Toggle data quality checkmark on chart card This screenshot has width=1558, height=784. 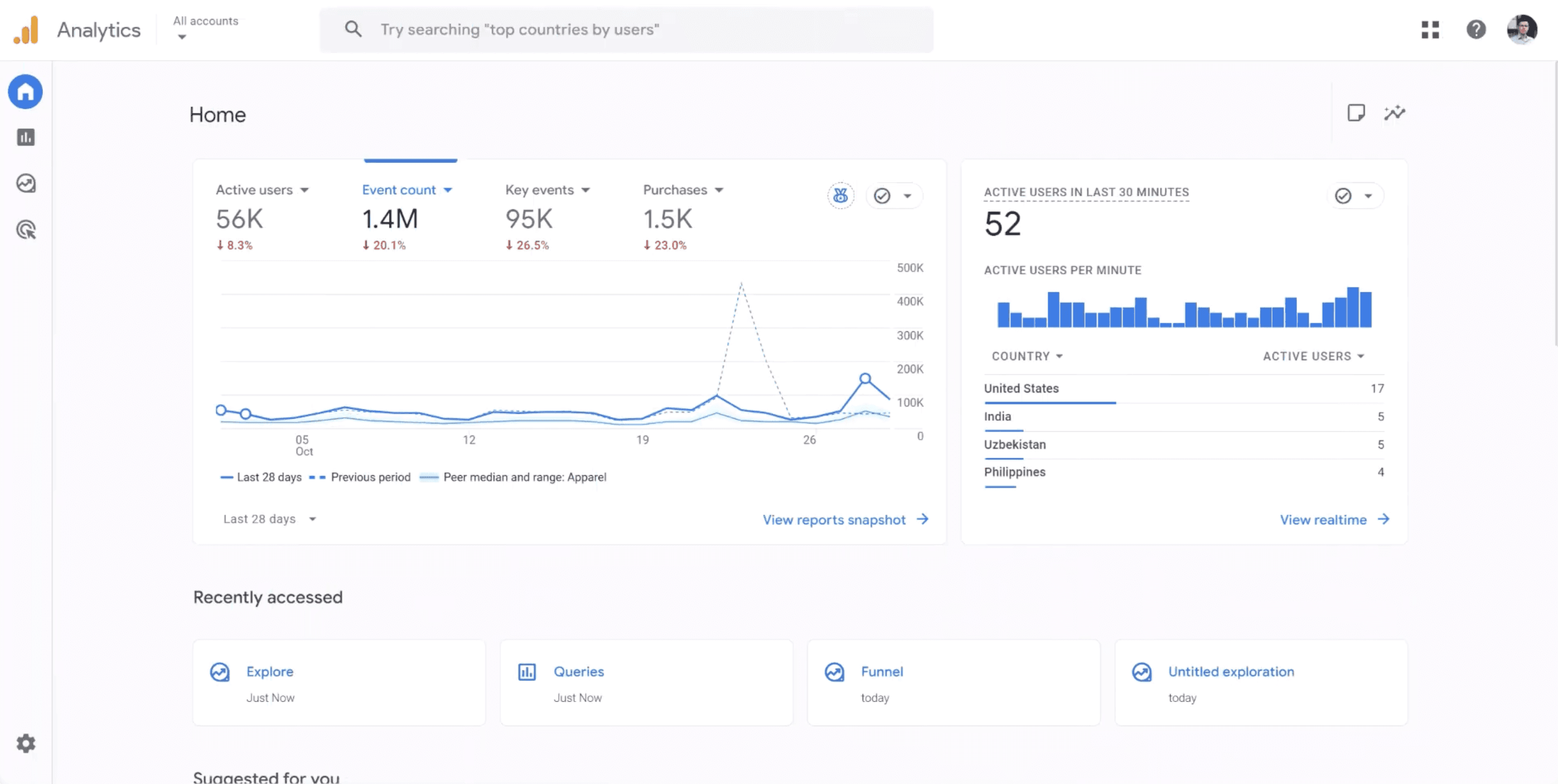coord(882,196)
